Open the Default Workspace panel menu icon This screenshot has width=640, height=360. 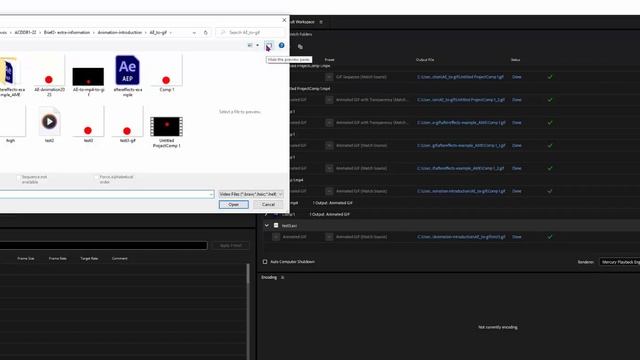pyautogui.click(x=321, y=22)
